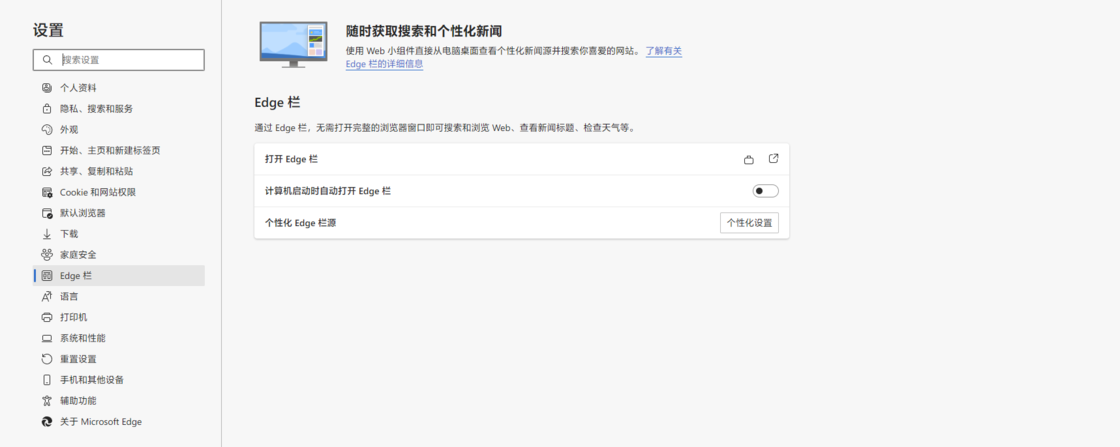1120x447 pixels.
Task: Click the lock icon for 隐私、搜索和服务
Action: coord(47,109)
